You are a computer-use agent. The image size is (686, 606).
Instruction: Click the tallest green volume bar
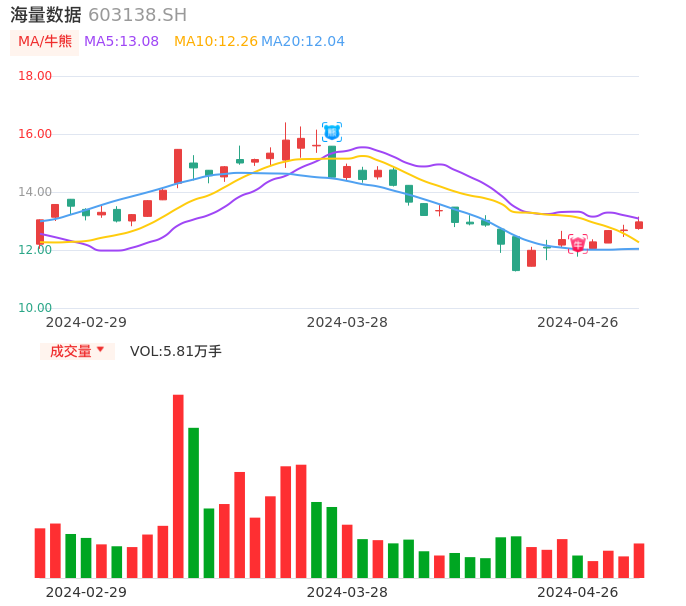(x=193, y=502)
